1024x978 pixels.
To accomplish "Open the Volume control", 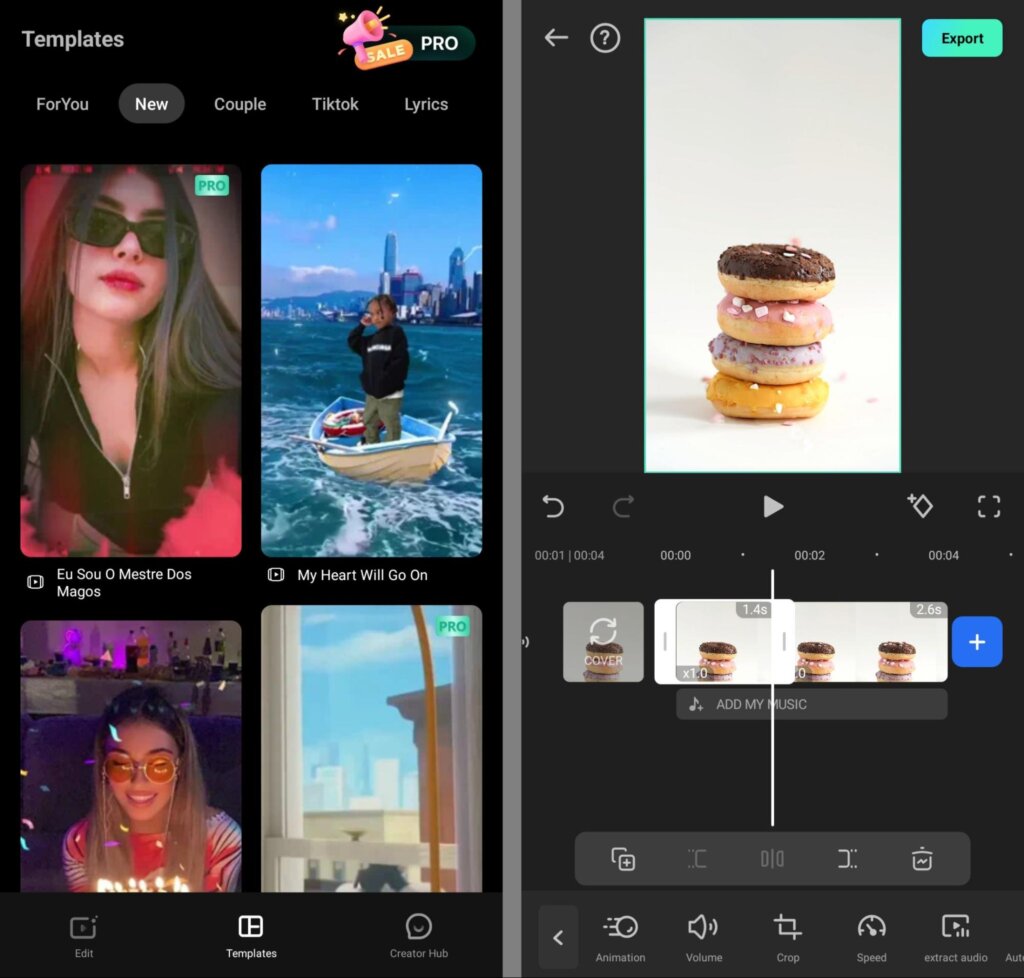I will click(x=703, y=937).
